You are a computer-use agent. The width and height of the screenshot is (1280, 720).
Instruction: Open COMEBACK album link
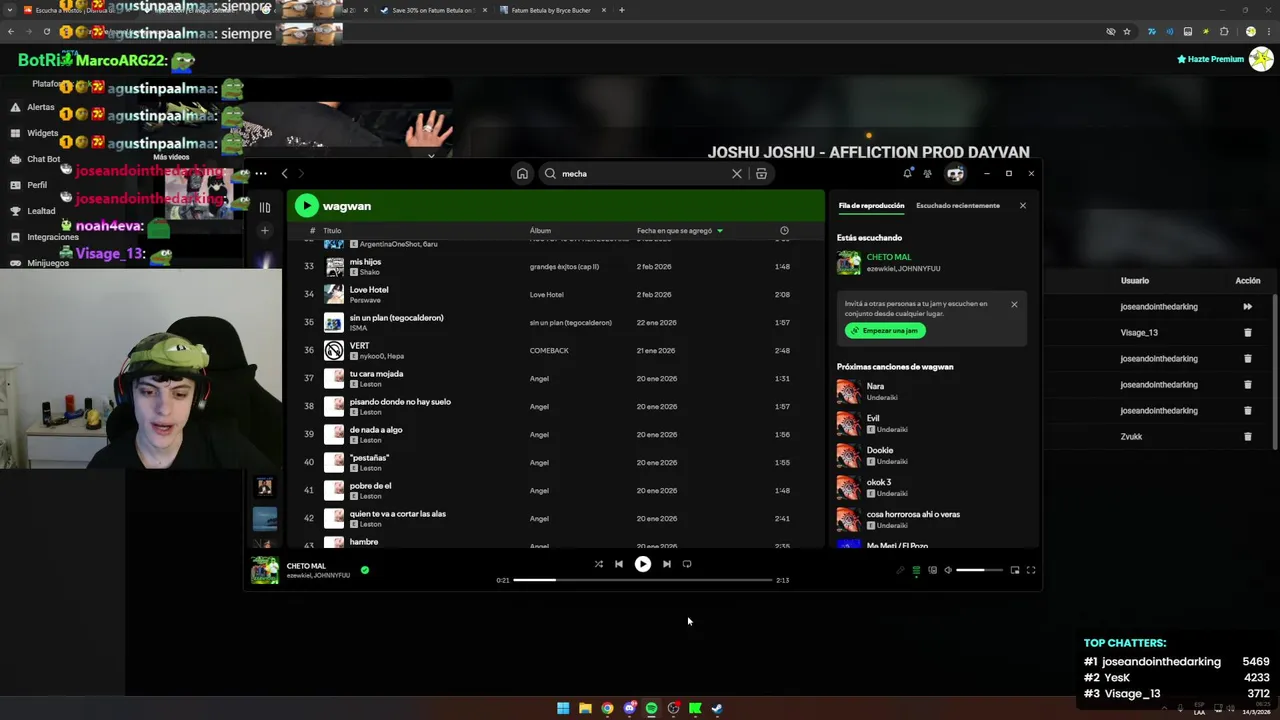point(549,351)
